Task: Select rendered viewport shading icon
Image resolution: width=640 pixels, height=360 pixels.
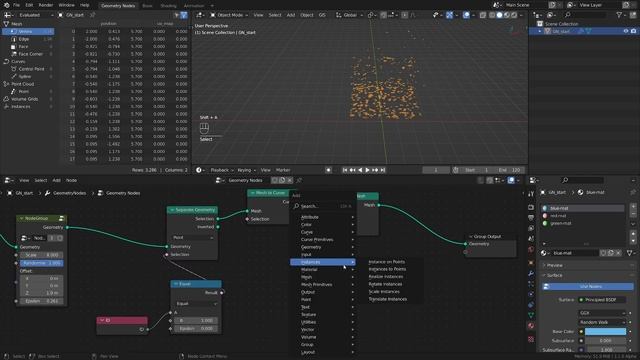Action: coord(514,15)
